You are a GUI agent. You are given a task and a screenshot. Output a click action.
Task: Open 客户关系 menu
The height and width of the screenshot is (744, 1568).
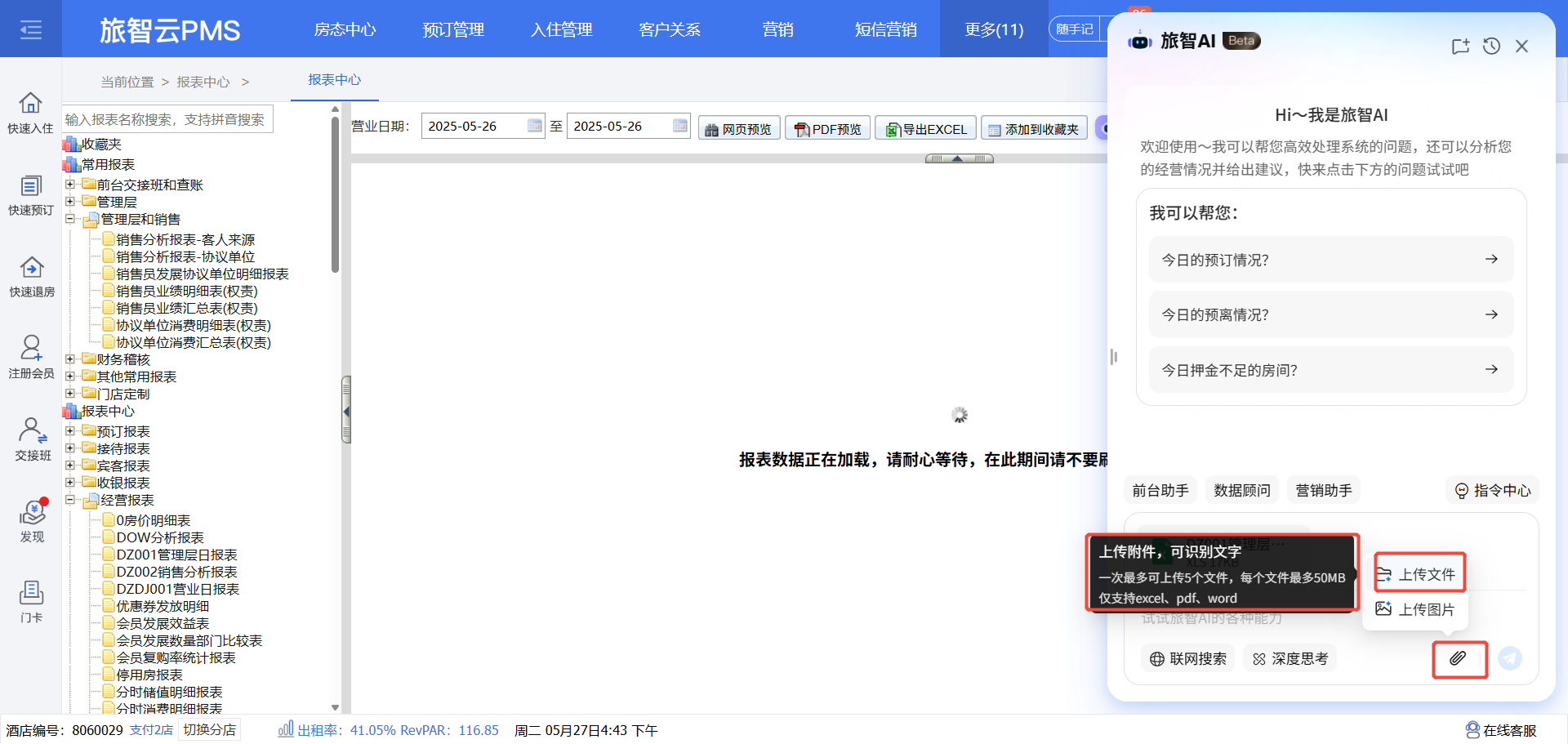click(670, 29)
